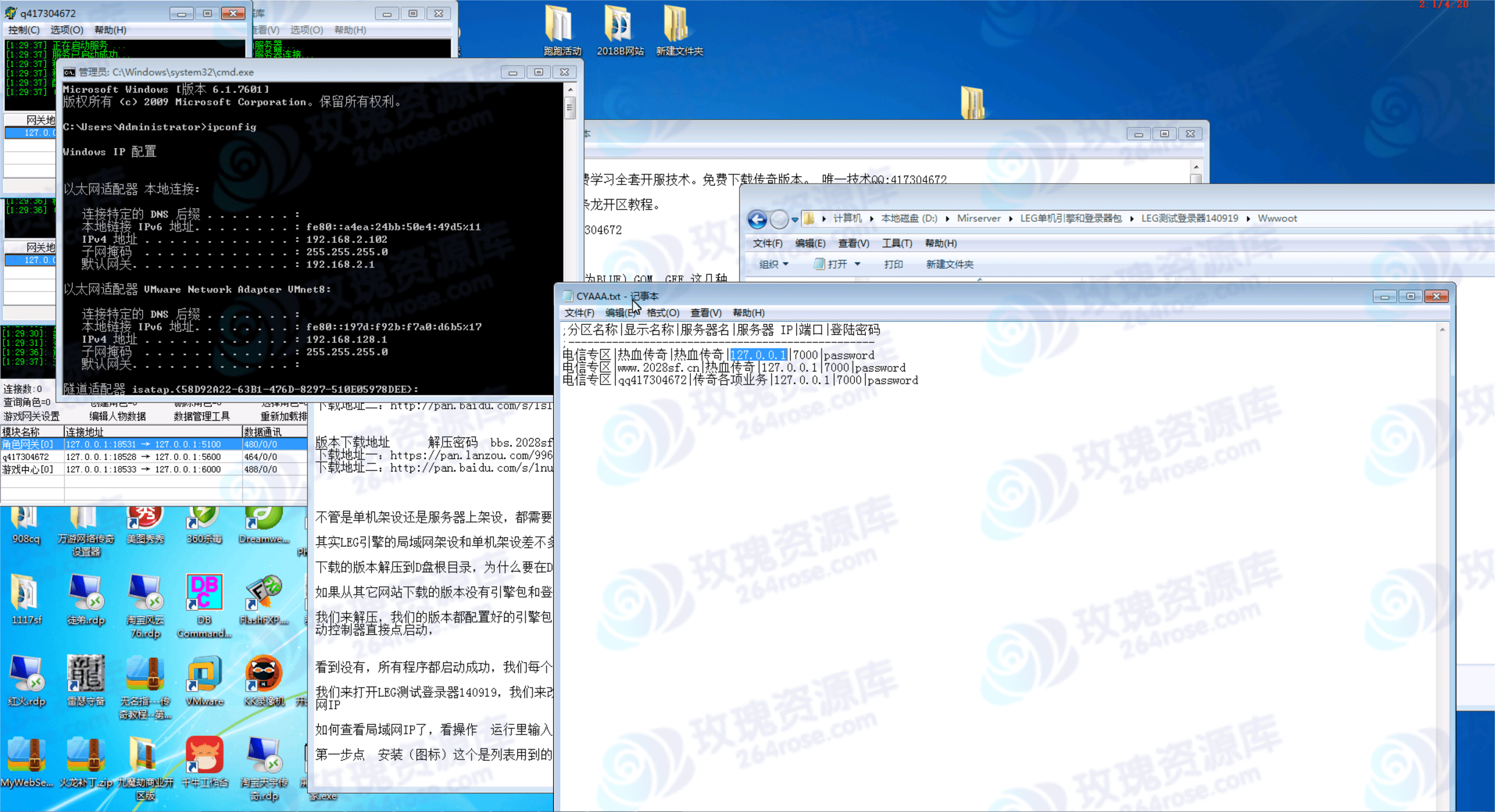Launch 美图秀秀 desktop shortcut
1495x812 pixels.
[x=145, y=526]
